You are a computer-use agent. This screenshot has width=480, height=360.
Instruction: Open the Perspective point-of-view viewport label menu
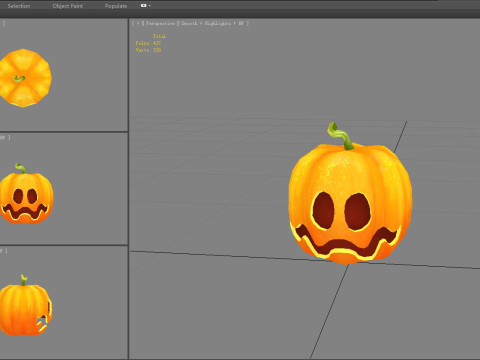click(160, 23)
